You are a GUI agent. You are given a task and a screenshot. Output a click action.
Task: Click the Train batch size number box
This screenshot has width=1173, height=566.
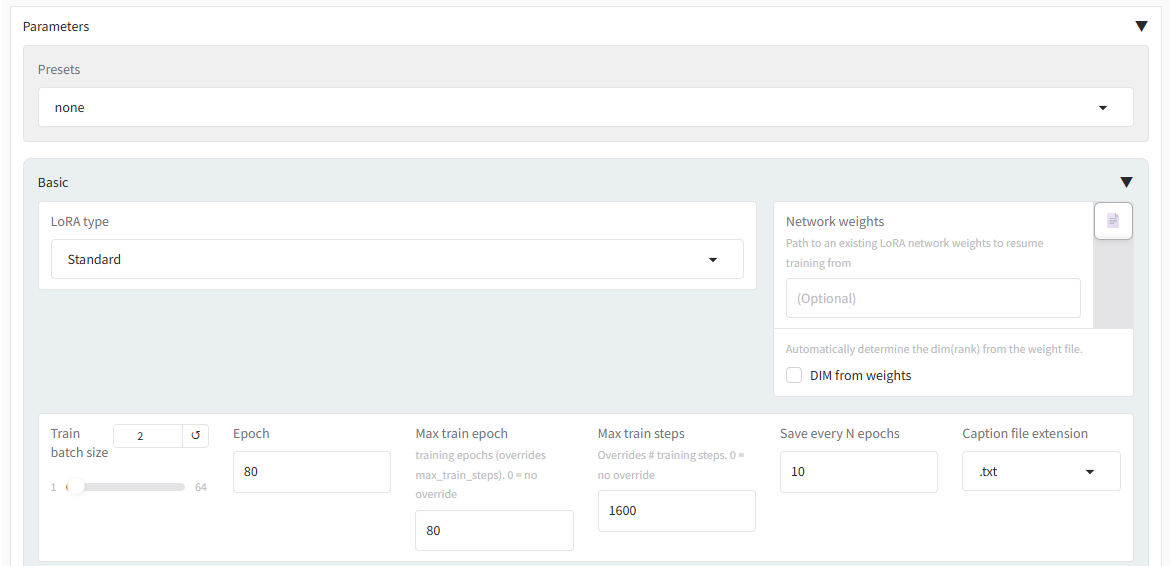pyautogui.click(x=148, y=436)
